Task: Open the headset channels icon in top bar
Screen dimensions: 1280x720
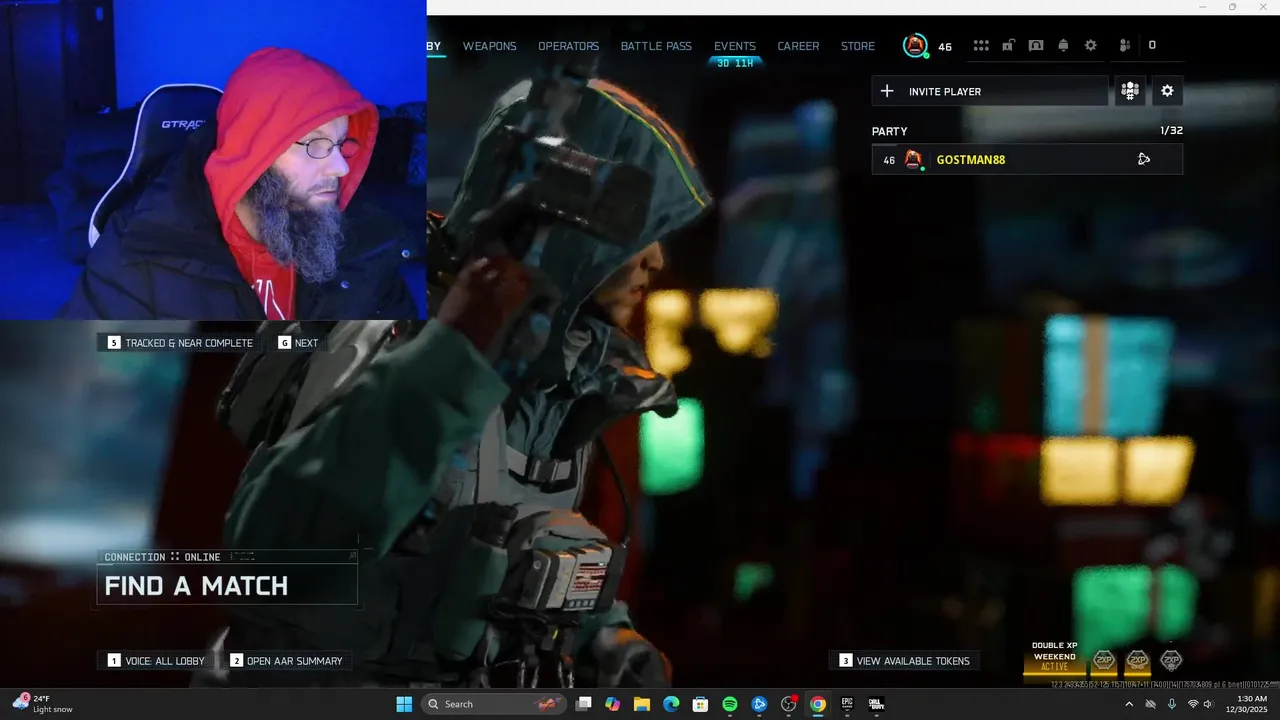Action: coord(1036,46)
